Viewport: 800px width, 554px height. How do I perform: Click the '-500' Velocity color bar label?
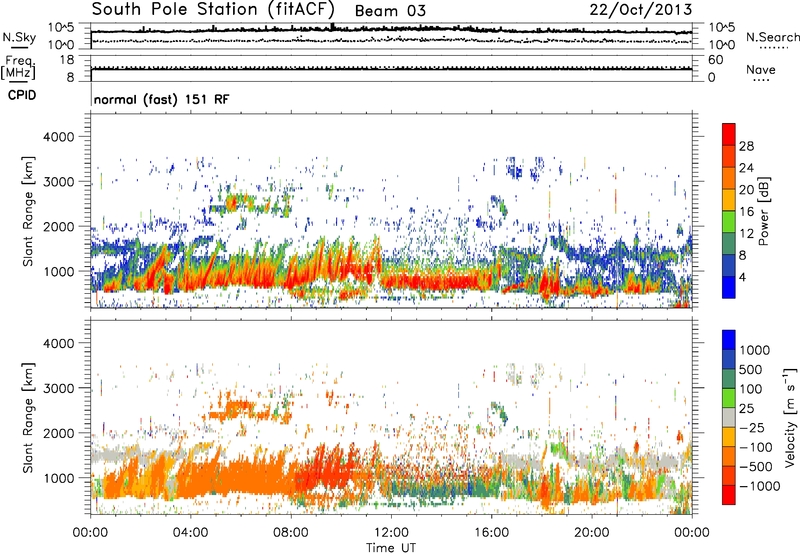756,466
